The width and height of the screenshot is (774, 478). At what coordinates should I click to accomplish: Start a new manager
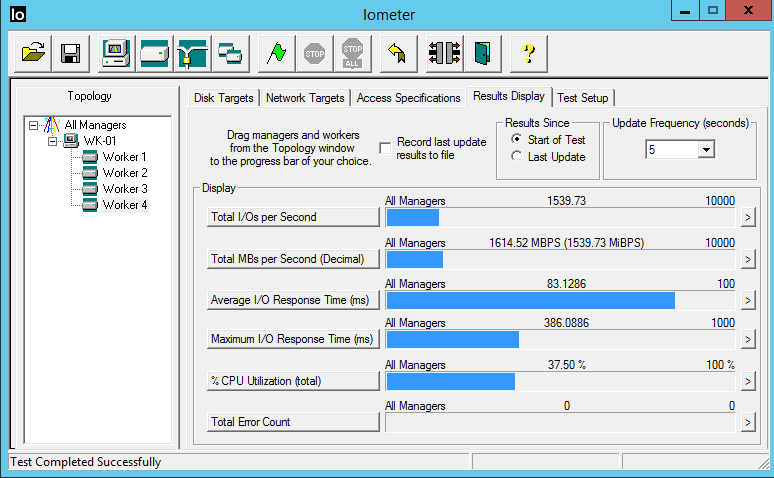click(116, 53)
